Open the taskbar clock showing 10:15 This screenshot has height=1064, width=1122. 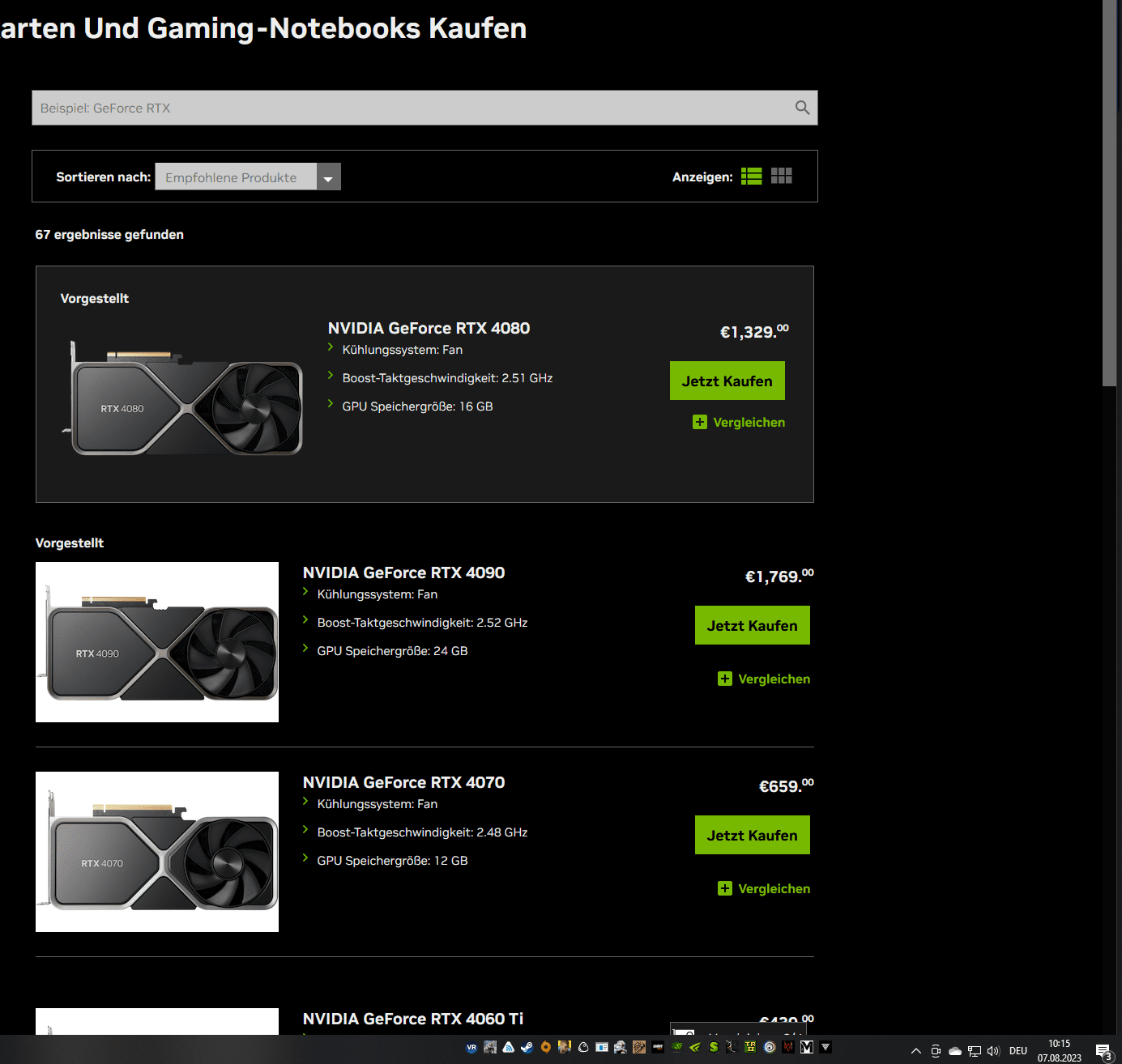coord(1059,1051)
